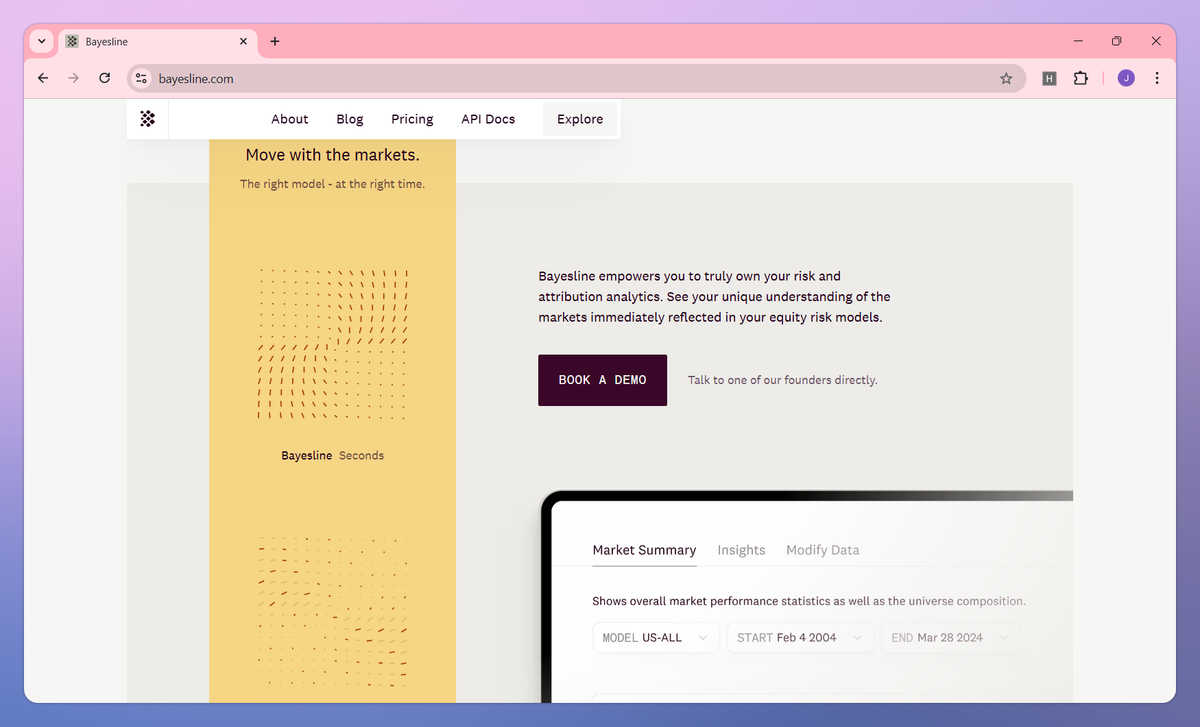This screenshot has height=727, width=1200.
Task: Bookmark this page with the star icon
Action: tap(1006, 78)
